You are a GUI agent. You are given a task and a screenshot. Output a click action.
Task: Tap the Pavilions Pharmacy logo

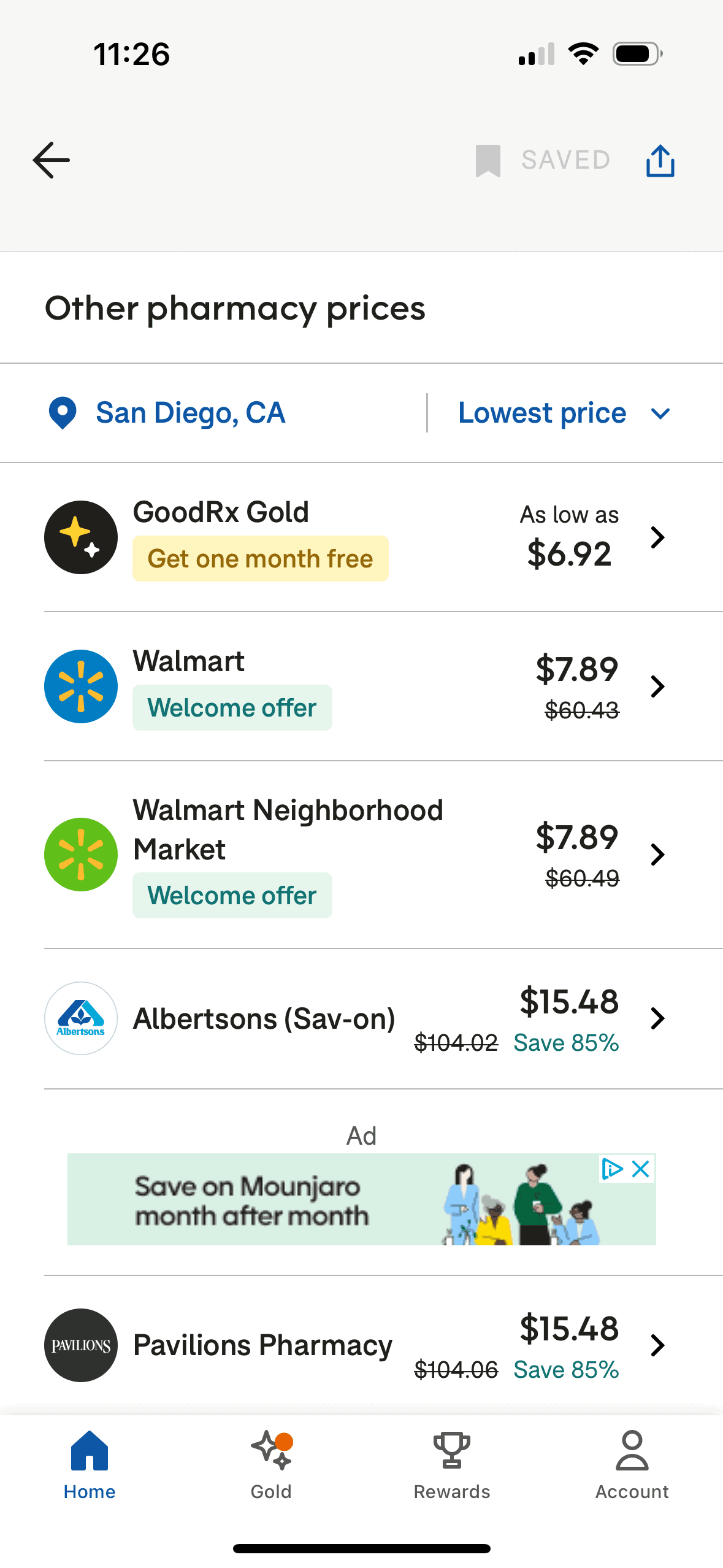tap(81, 1345)
